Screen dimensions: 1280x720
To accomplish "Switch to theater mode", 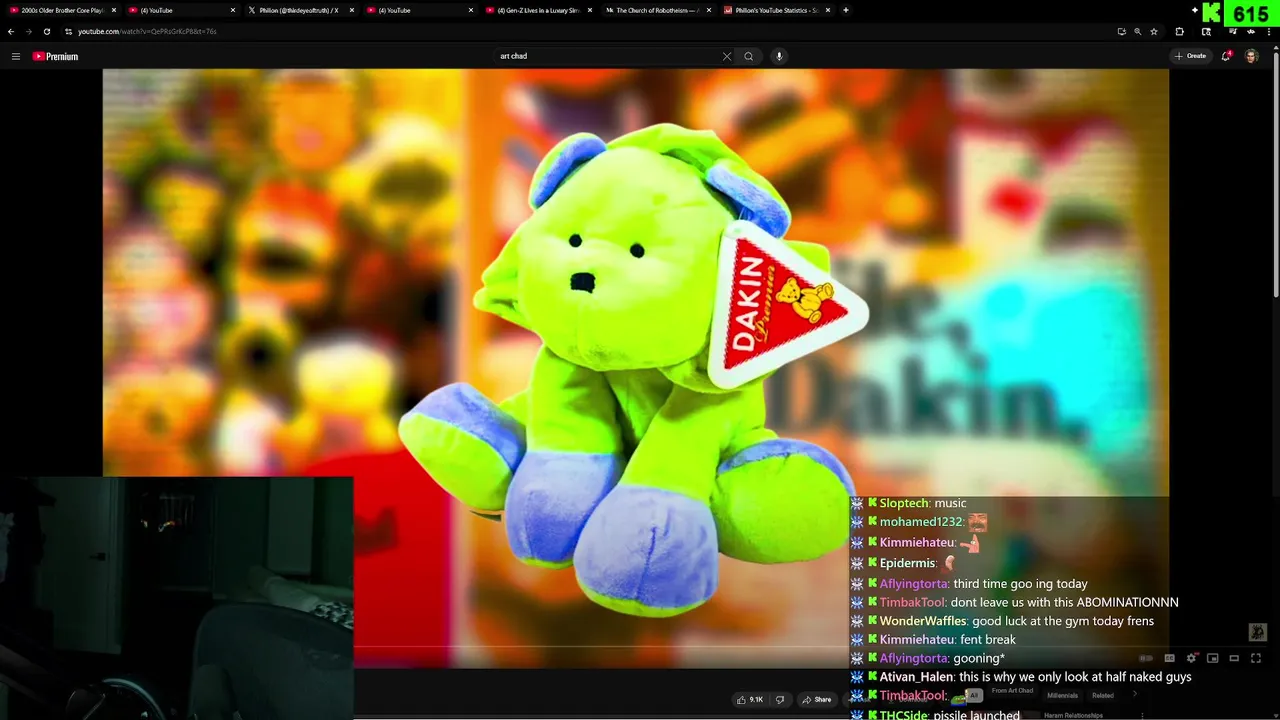I will point(1234,658).
